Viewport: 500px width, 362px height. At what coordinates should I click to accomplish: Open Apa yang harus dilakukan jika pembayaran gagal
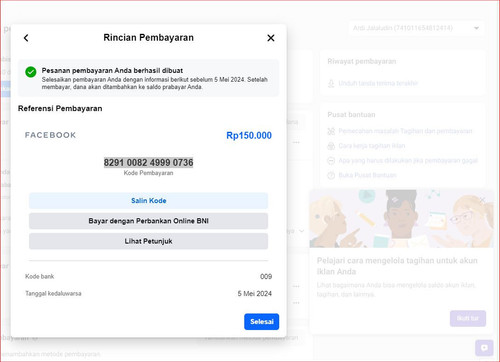408,161
